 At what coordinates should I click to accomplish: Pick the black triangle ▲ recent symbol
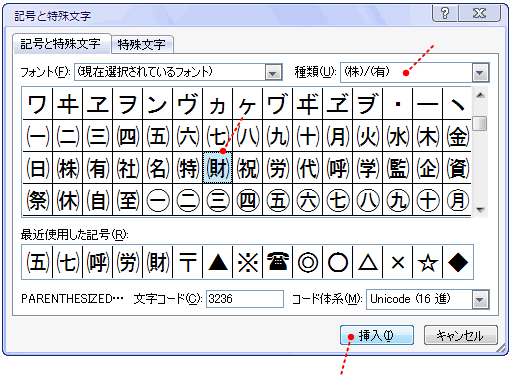click(218, 262)
